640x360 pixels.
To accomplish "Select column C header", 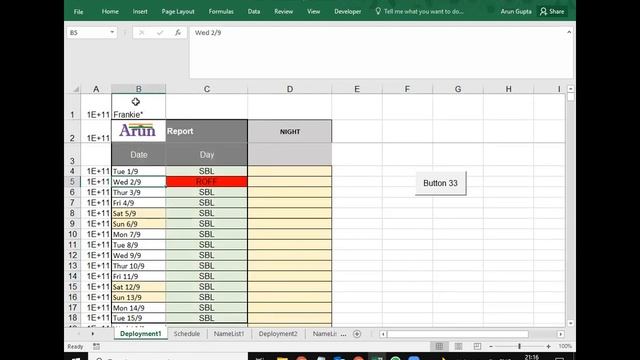I will 207,89.
